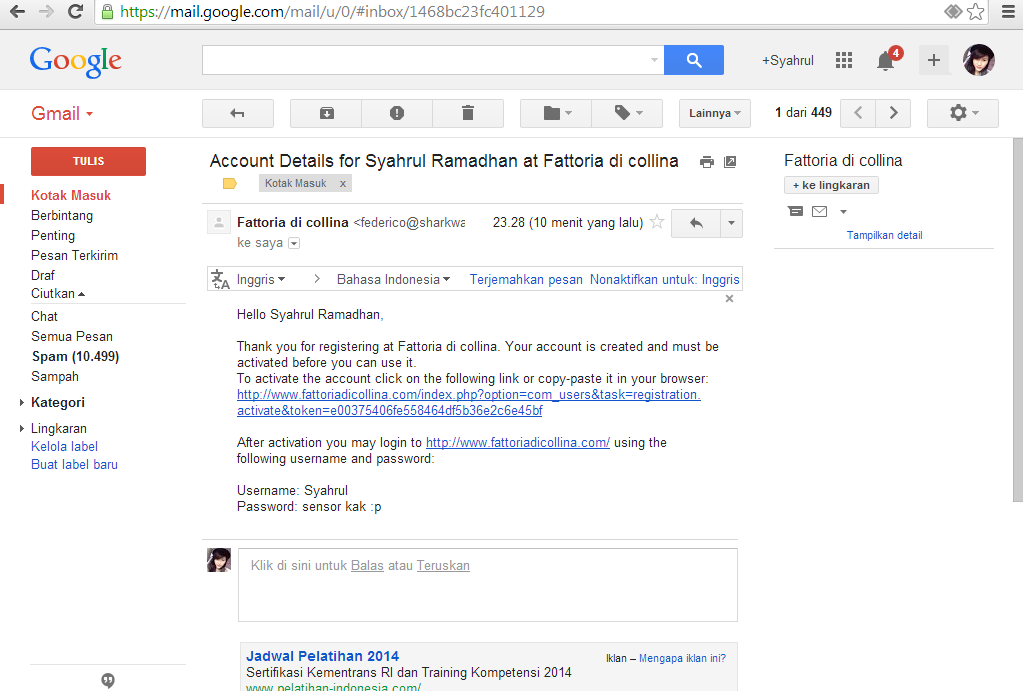This screenshot has height=691, width=1023.
Task: Delete message with trash icon
Action: tap(468, 114)
